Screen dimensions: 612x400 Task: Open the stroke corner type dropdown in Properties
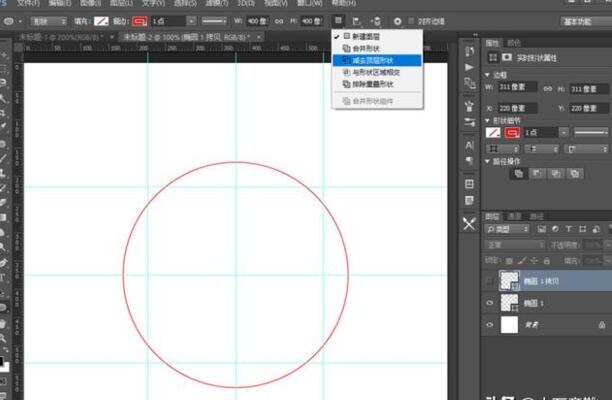[x=586, y=149]
